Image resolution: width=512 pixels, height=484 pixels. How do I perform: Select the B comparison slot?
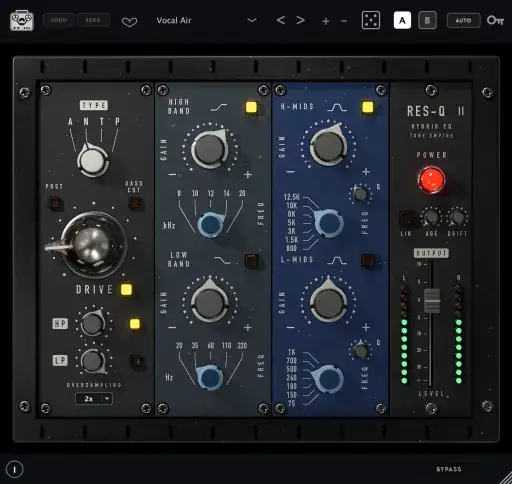(427, 20)
